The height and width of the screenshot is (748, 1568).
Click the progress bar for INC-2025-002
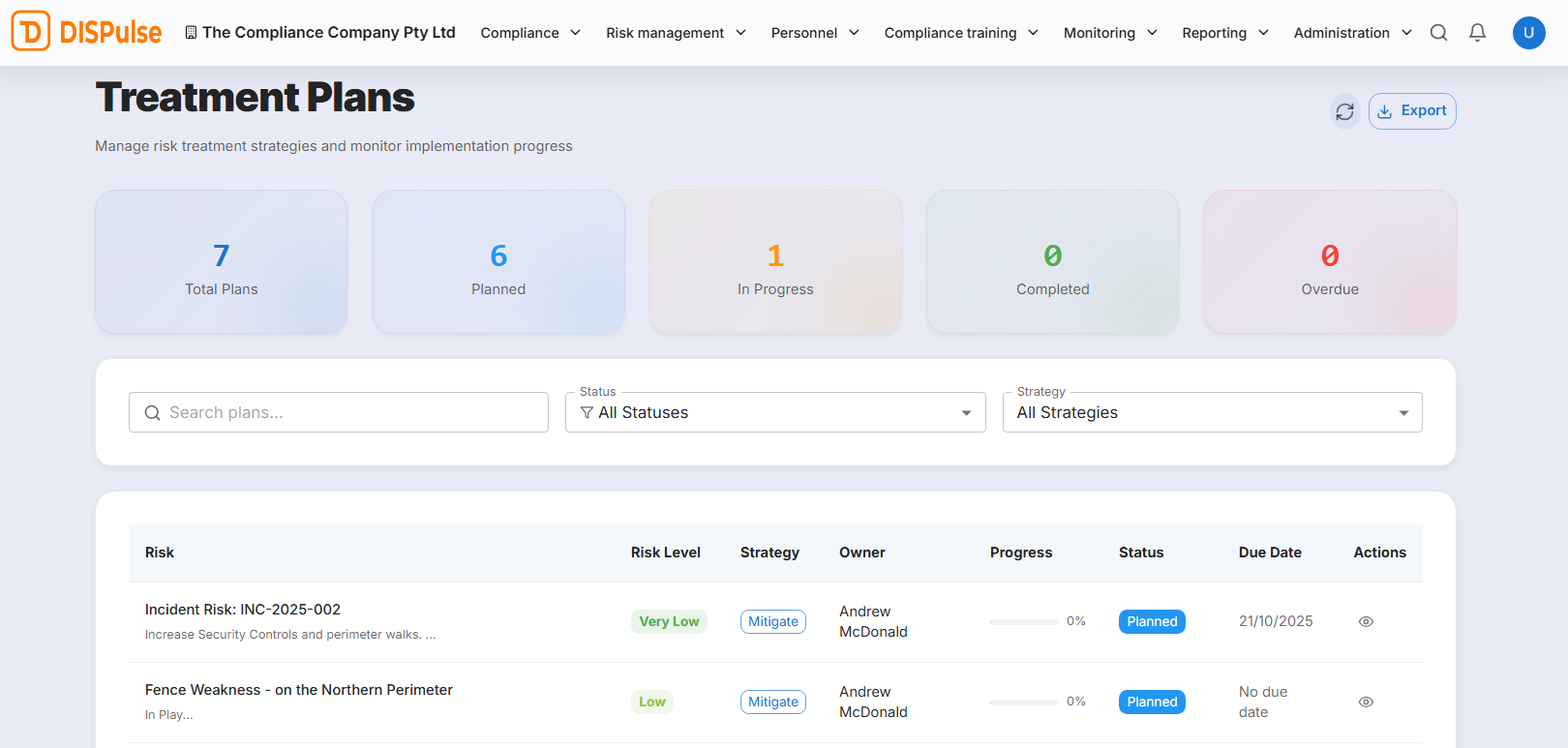click(1023, 622)
